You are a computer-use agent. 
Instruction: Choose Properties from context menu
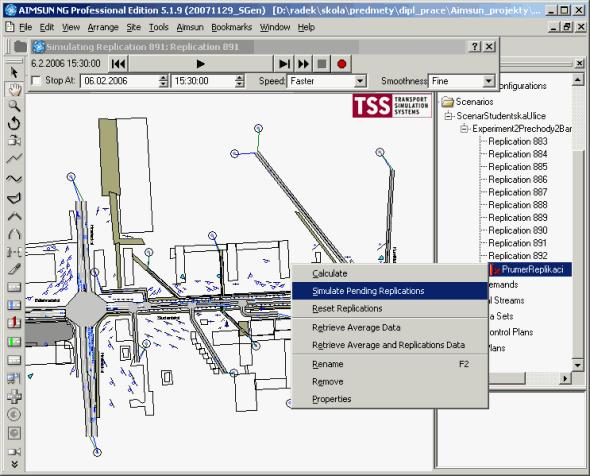(x=390, y=399)
